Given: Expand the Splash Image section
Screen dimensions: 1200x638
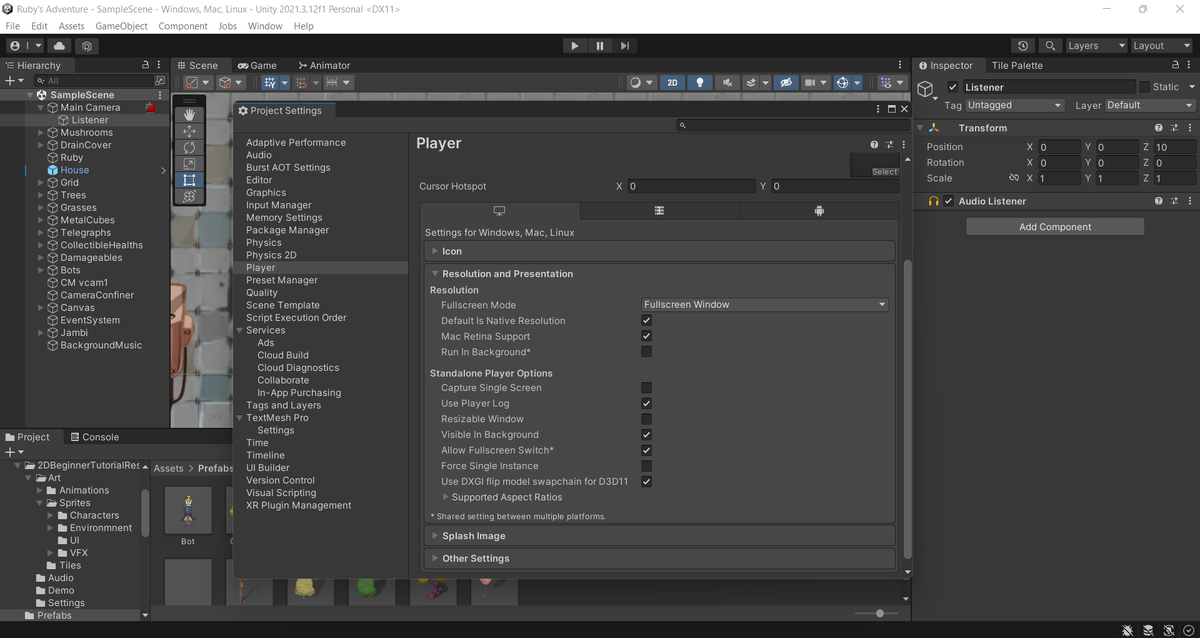Looking at the screenshot, I should (x=473, y=536).
